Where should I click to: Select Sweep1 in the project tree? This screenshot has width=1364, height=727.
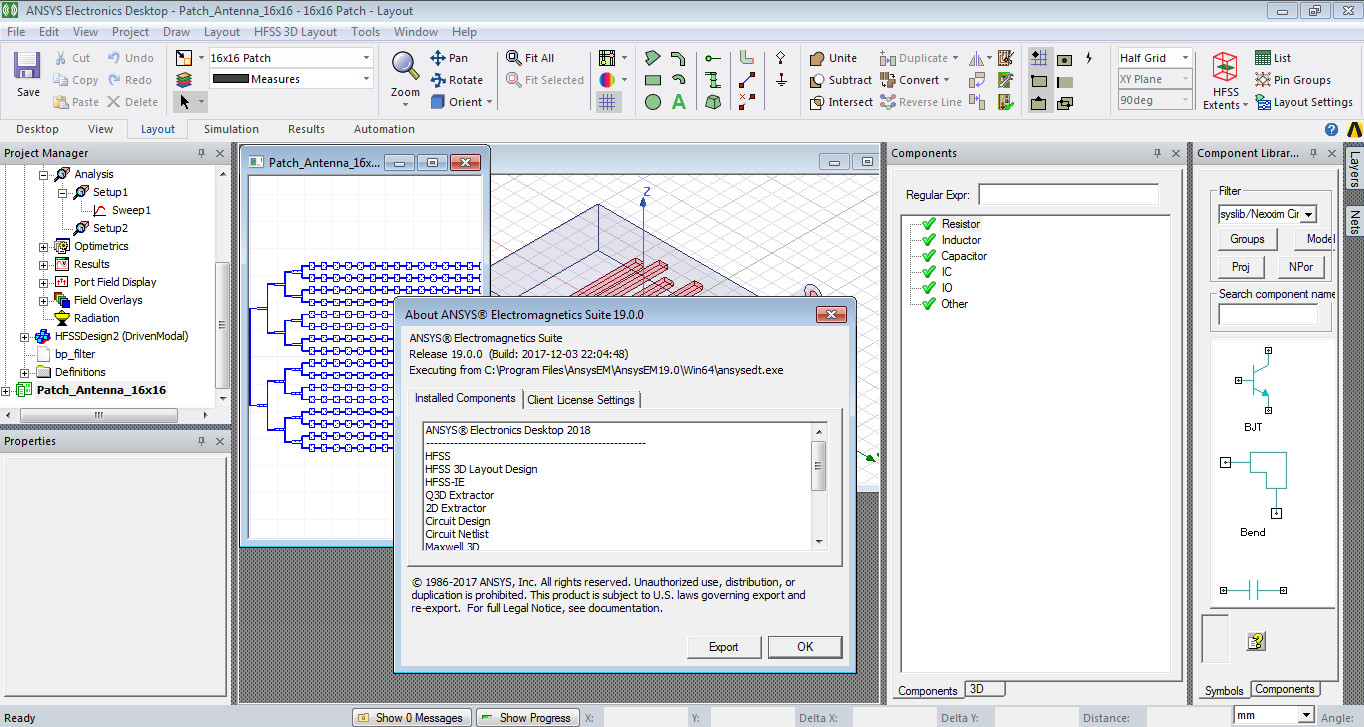coord(131,210)
